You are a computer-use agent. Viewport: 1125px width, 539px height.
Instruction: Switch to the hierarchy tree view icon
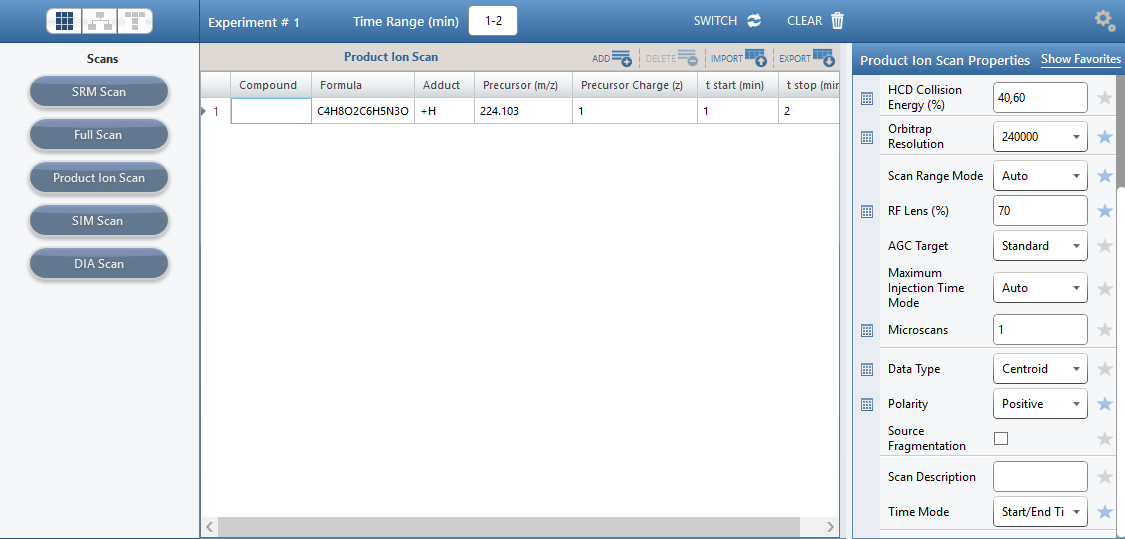pyautogui.click(x=98, y=20)
